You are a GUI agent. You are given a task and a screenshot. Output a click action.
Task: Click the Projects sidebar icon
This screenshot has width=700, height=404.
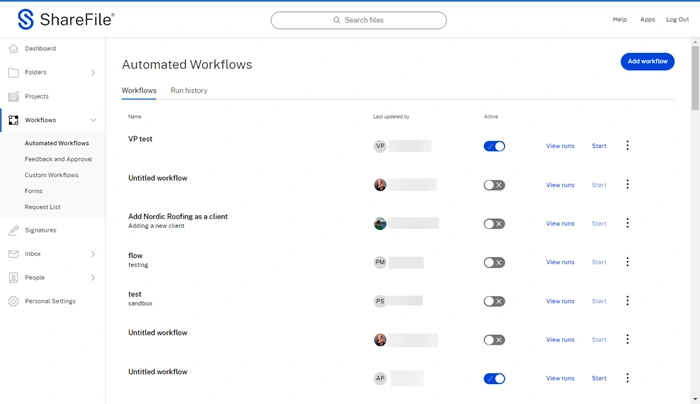13,96
